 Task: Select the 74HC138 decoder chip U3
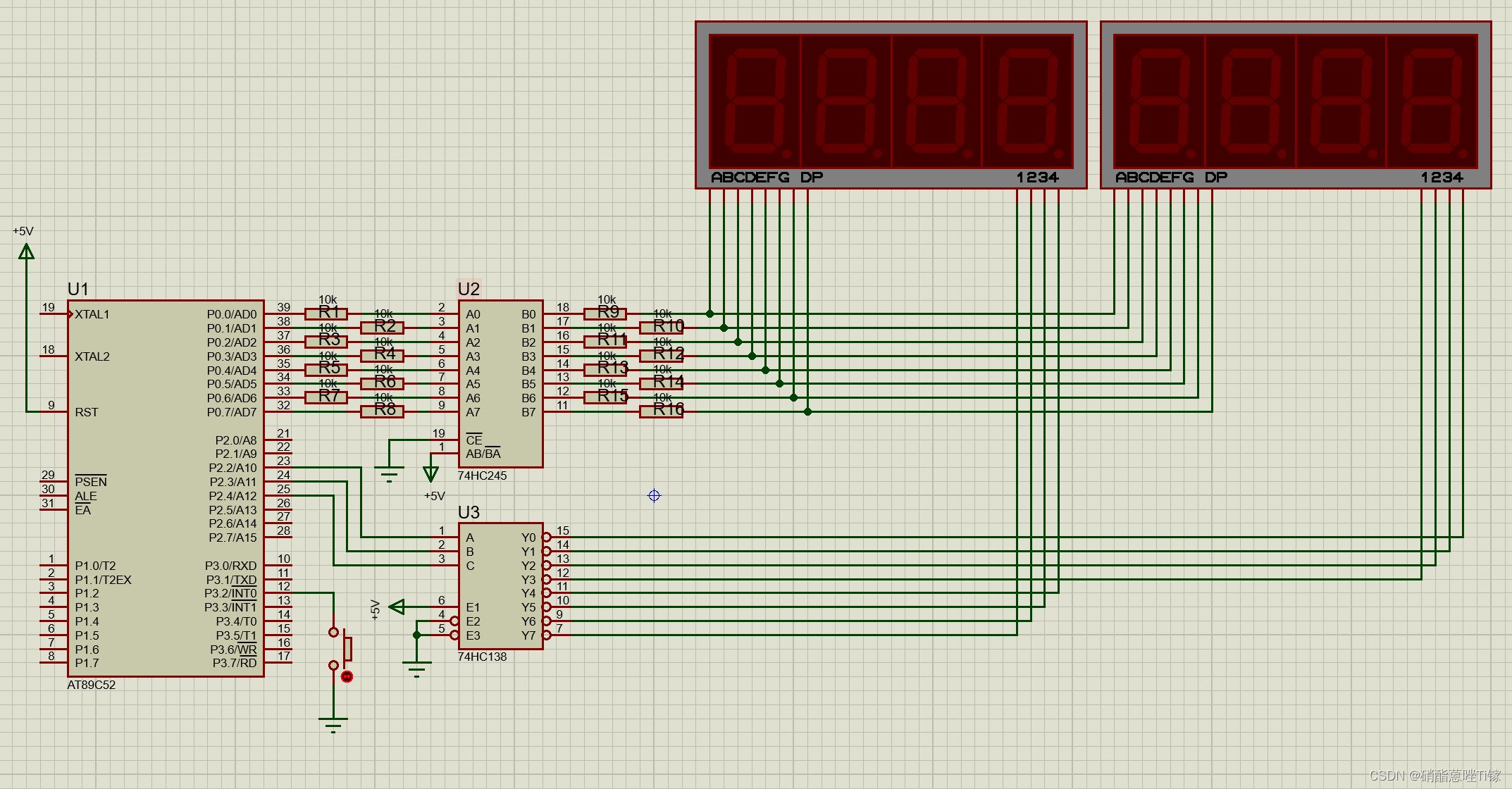coord(500,585)
